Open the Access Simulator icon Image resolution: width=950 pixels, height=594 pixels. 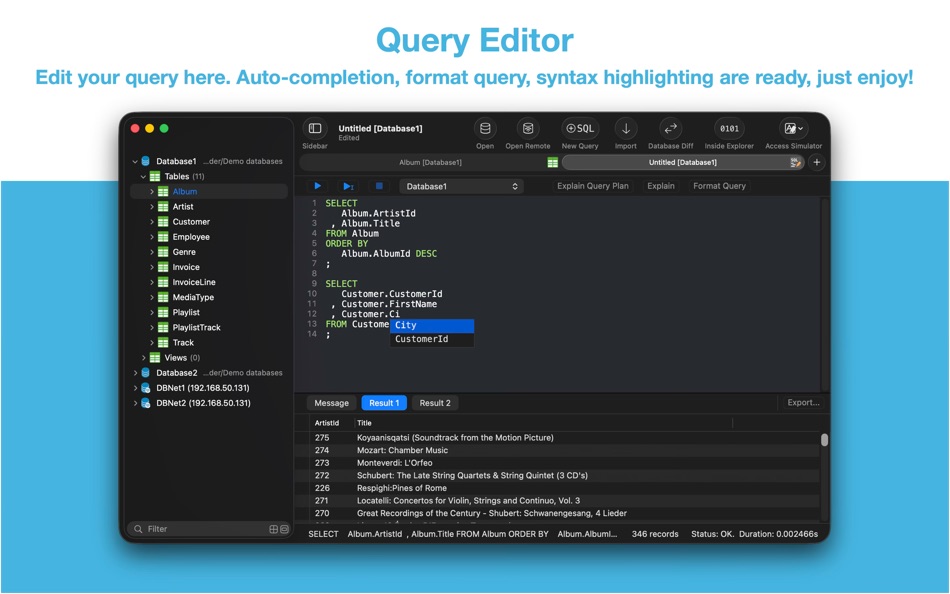[792, 128]
